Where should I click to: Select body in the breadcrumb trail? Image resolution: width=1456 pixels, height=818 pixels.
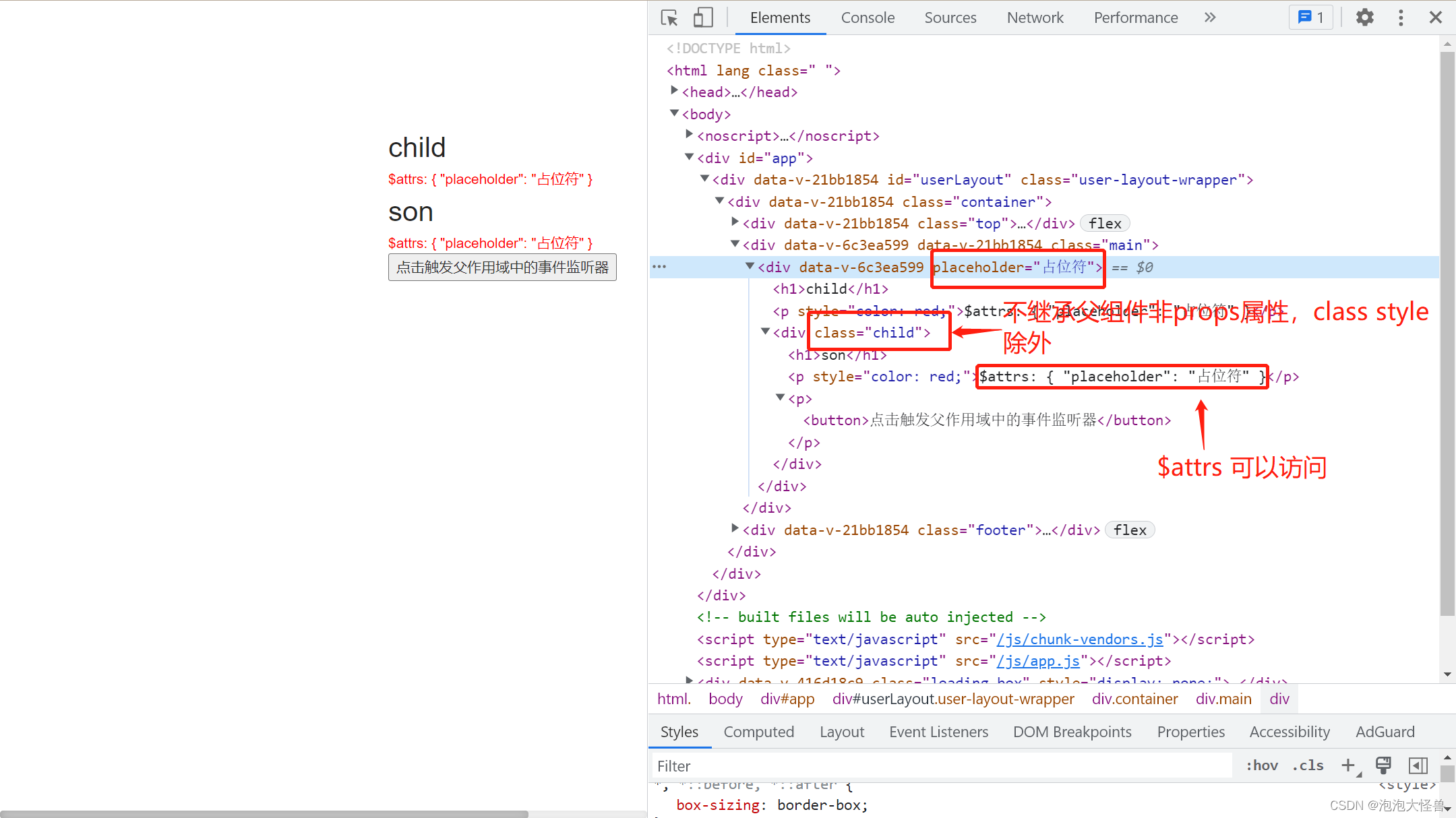coord(725,699)
